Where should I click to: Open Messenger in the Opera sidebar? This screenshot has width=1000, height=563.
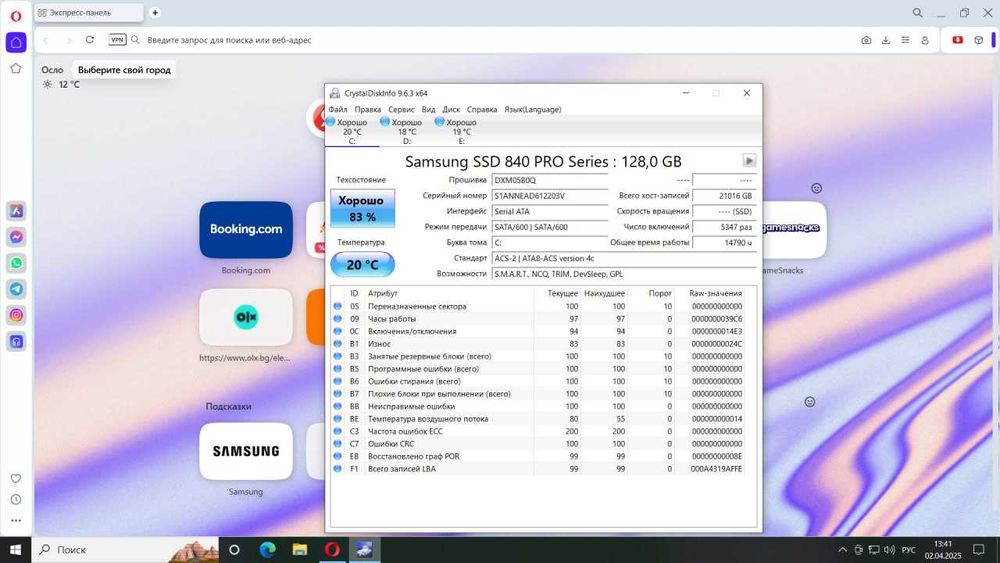[16, 237]
